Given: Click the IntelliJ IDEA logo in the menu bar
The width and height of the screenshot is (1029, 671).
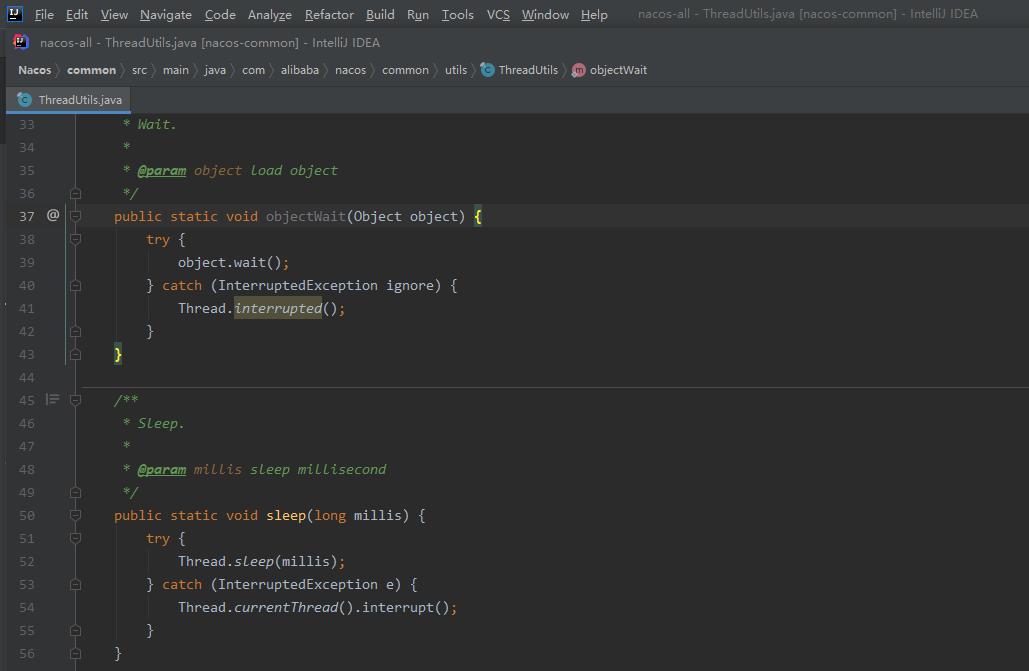Looking at the screenshot, I should click(15, 14).
